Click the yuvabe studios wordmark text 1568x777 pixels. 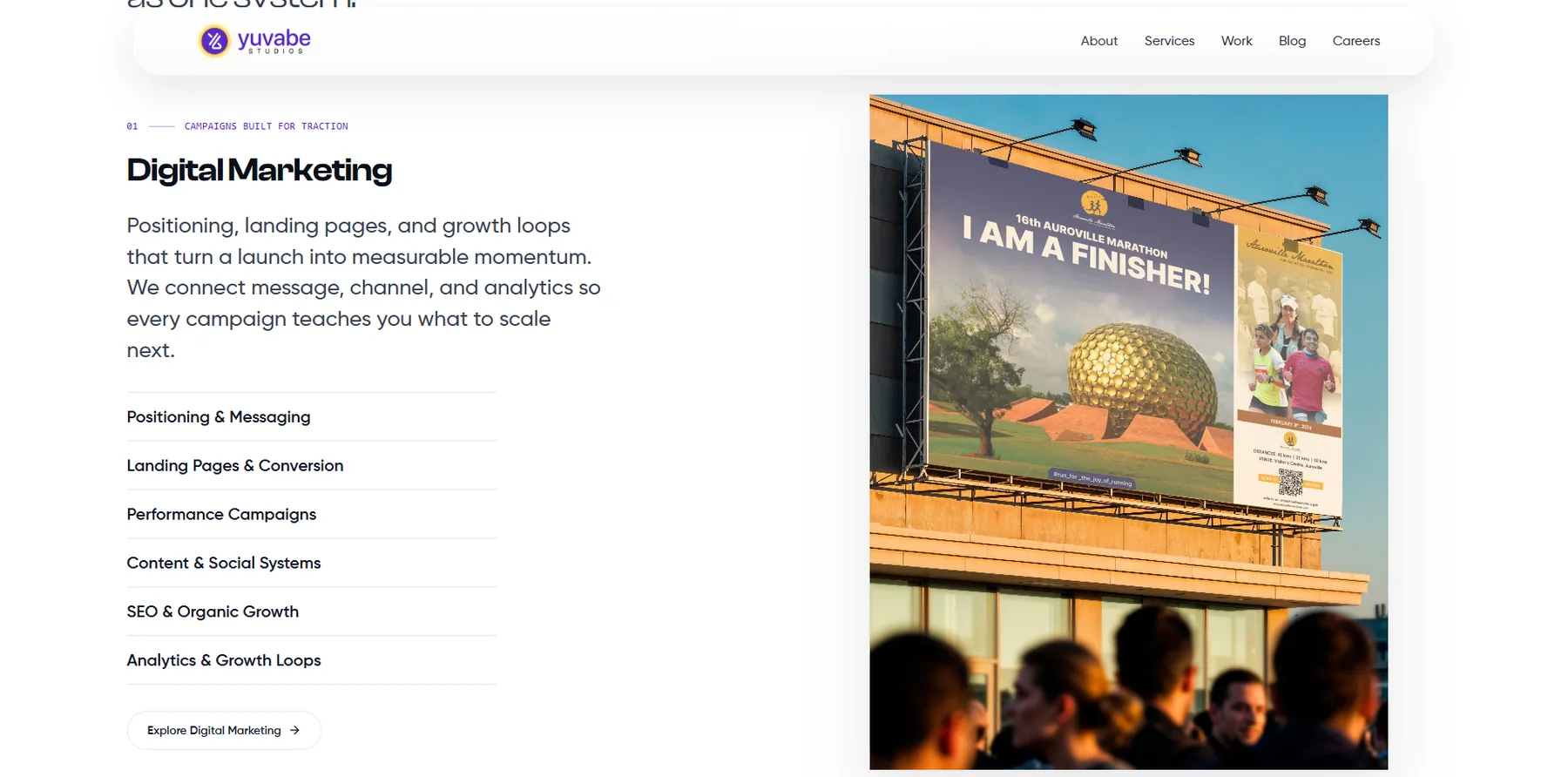[274, 41]
